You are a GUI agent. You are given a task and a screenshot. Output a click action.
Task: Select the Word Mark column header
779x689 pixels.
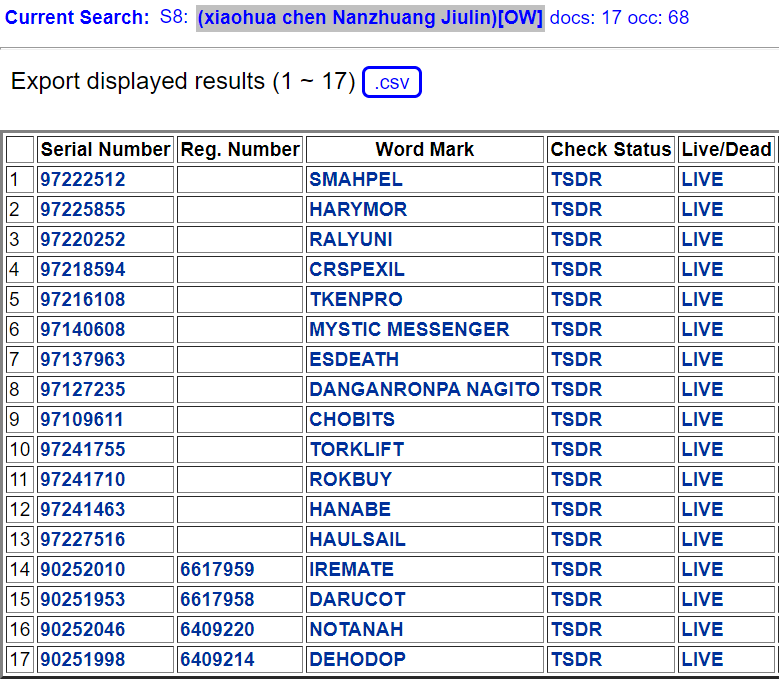(x=424, y=150)
